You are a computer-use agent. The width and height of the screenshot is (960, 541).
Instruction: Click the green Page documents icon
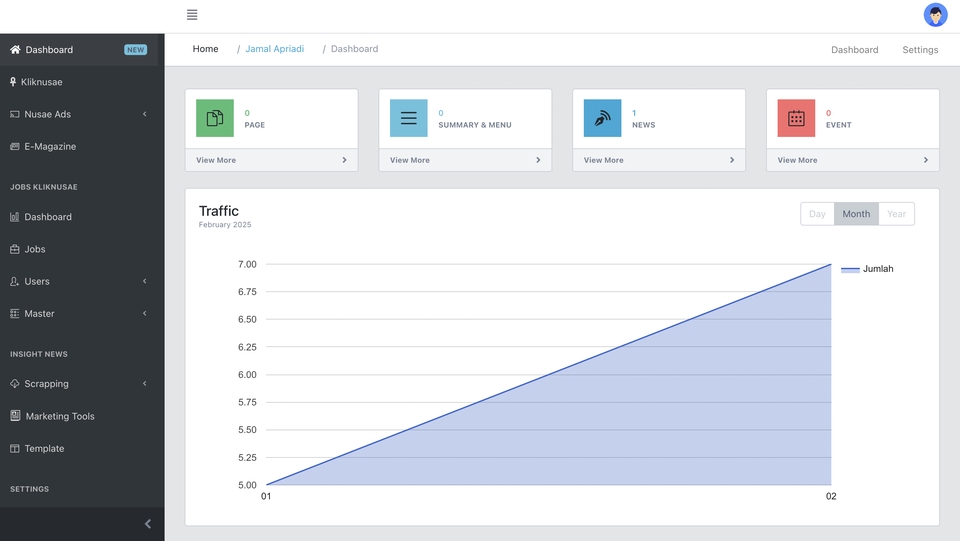[x=215, y=118]
